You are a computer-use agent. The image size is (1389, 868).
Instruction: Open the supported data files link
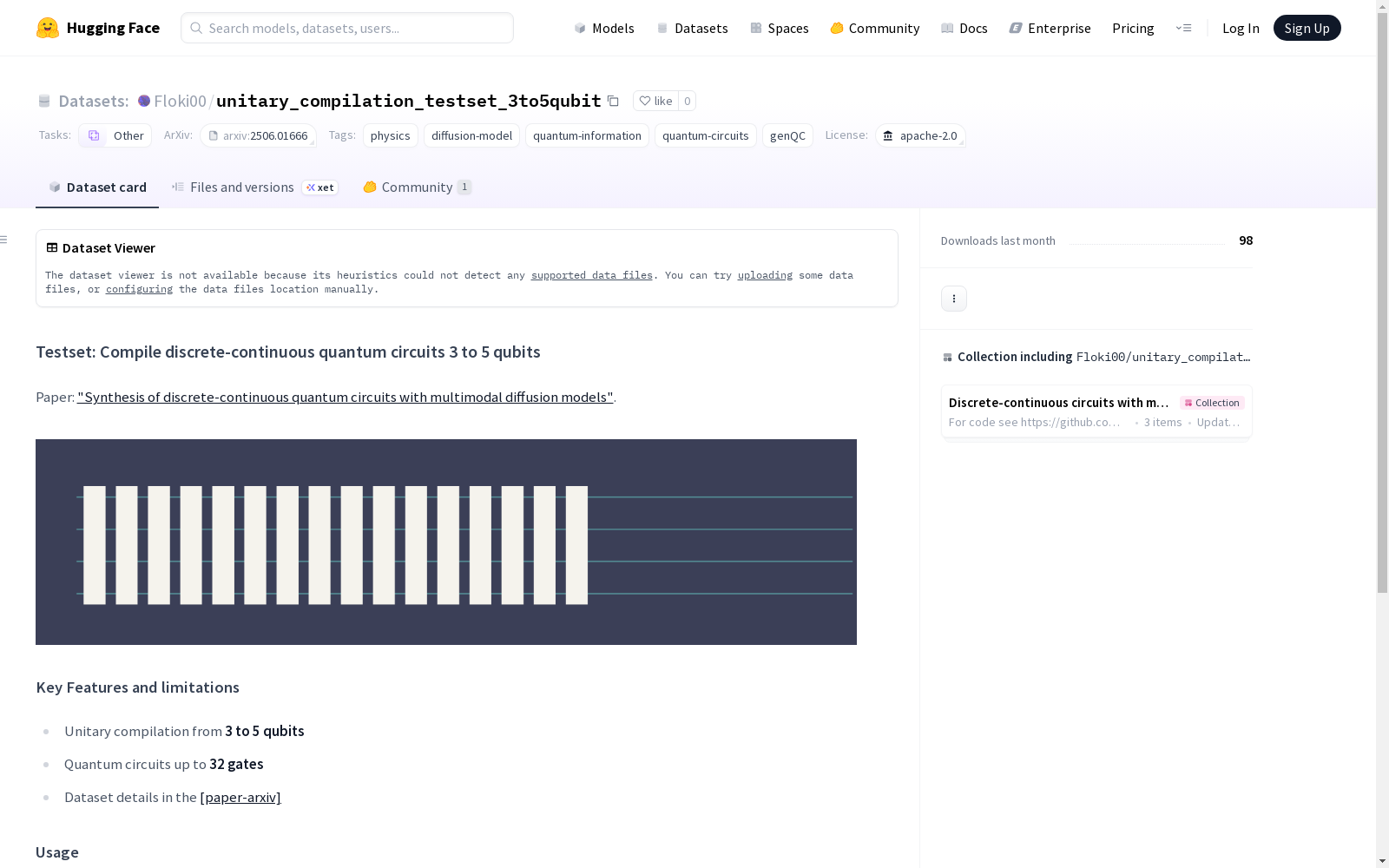coord(591,275)
